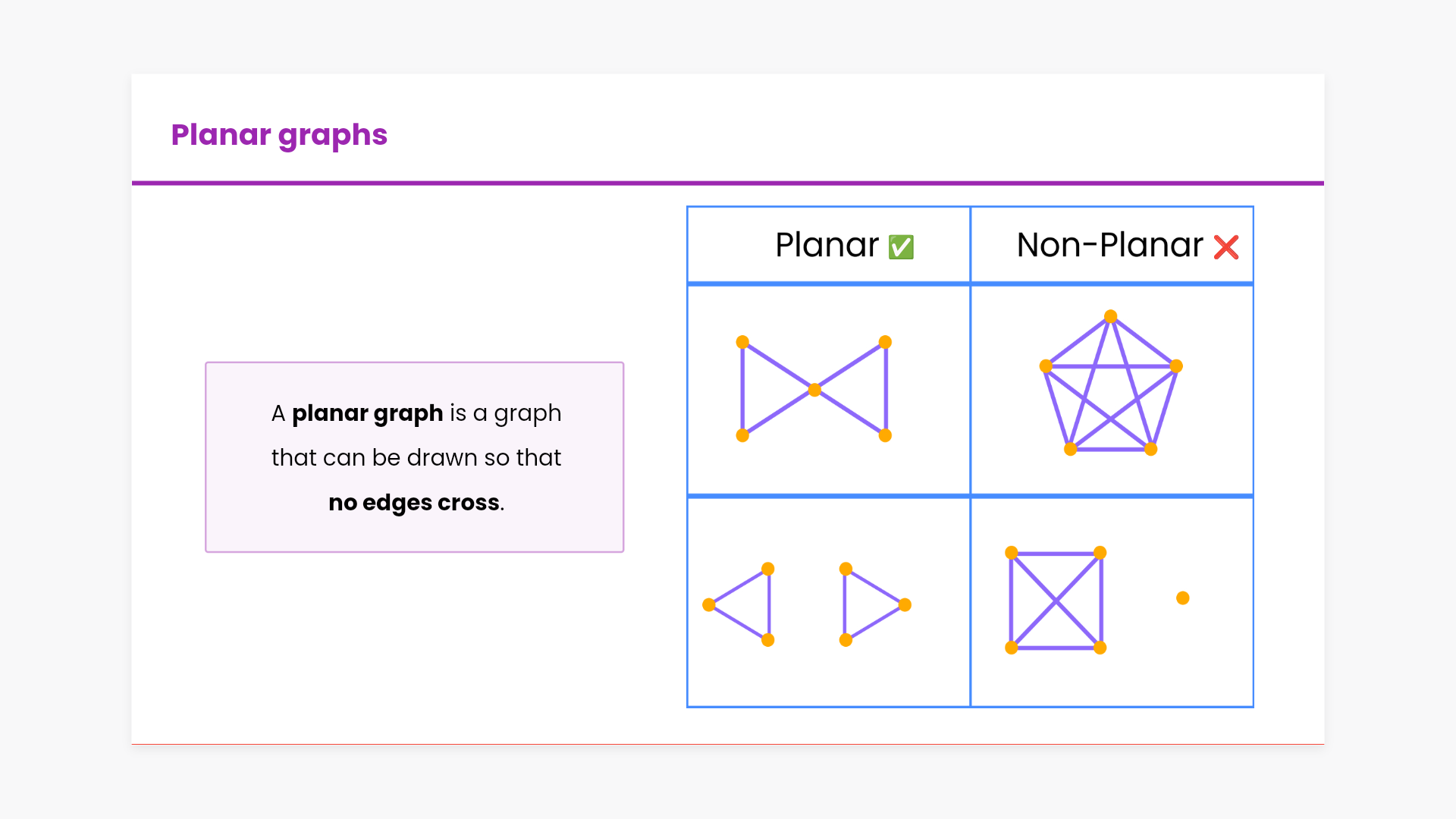Select the bowtie graph's center vertex
The width and height of the screenshot is (1456, 819).
(814, 390)
